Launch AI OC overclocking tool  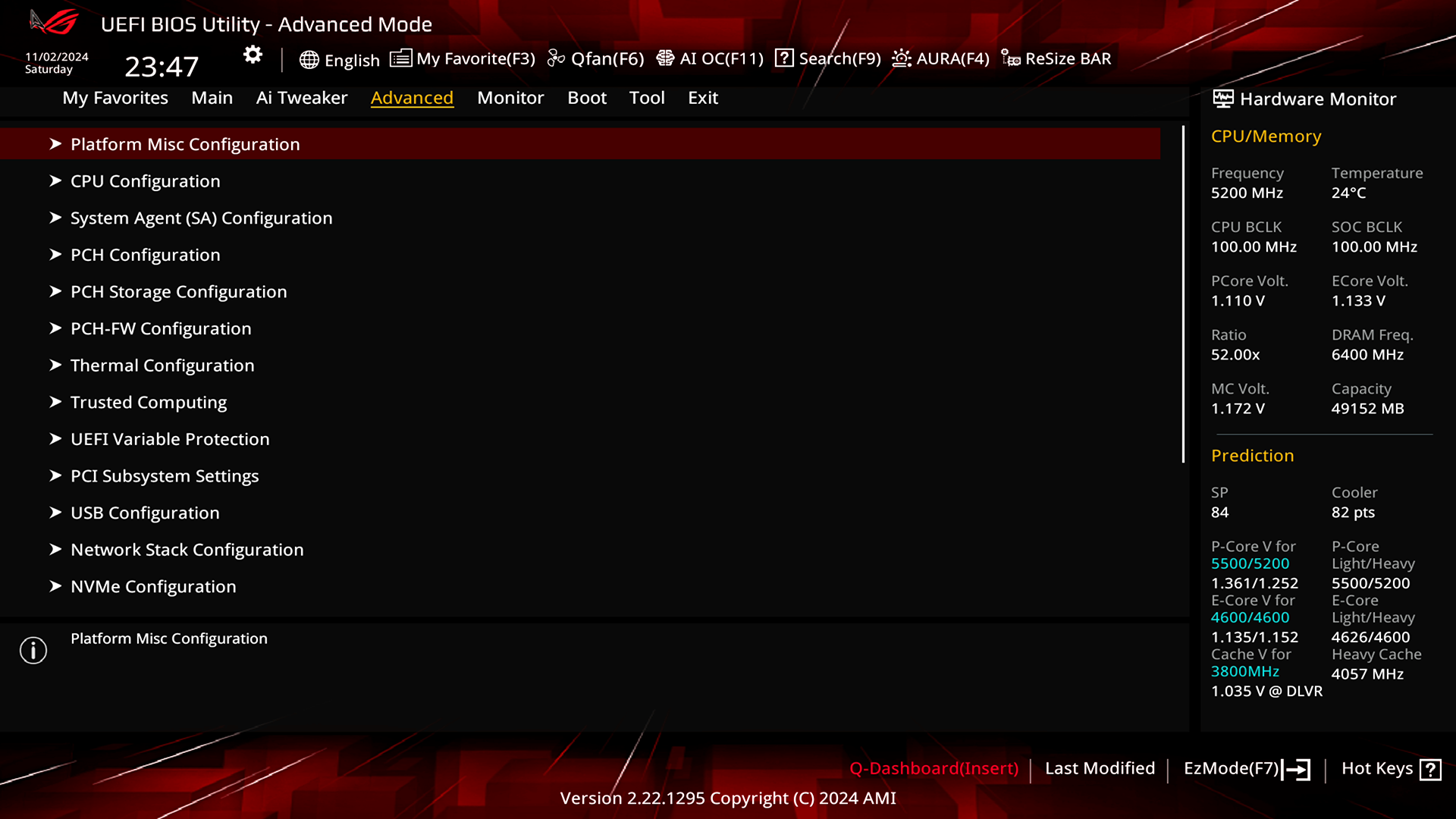point(710,58)
